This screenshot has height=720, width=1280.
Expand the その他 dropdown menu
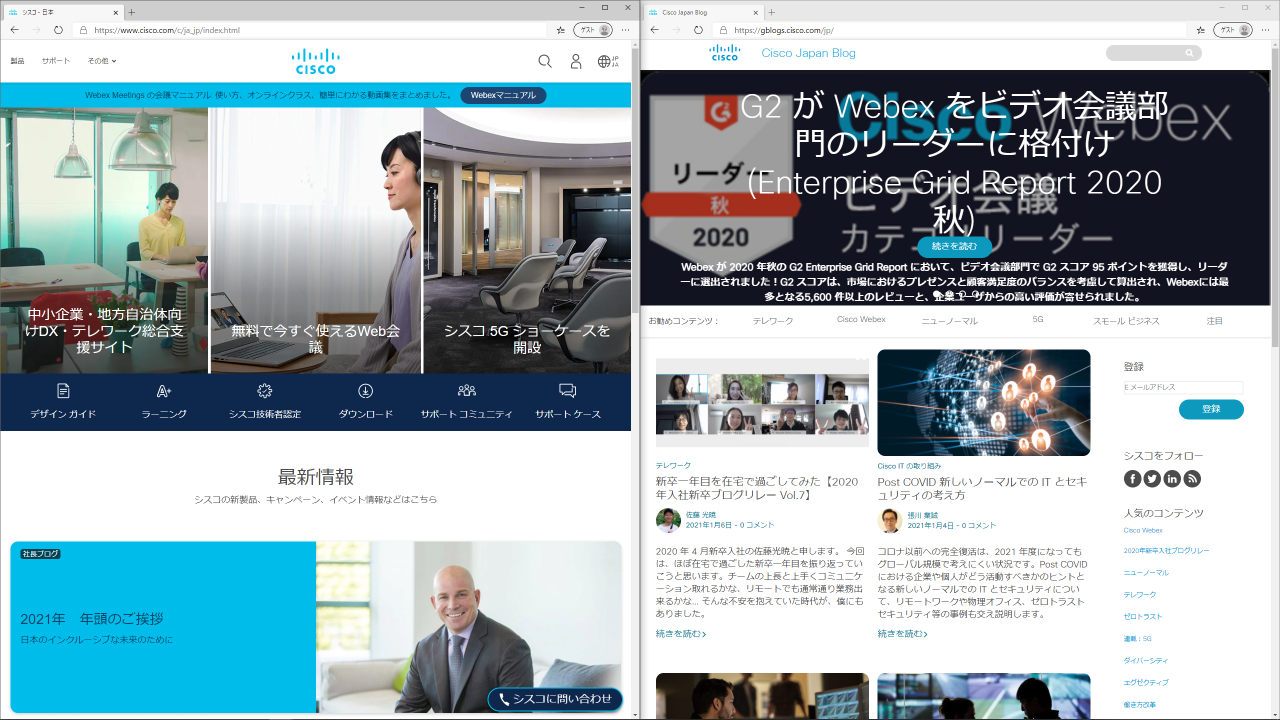click(101, 61)
